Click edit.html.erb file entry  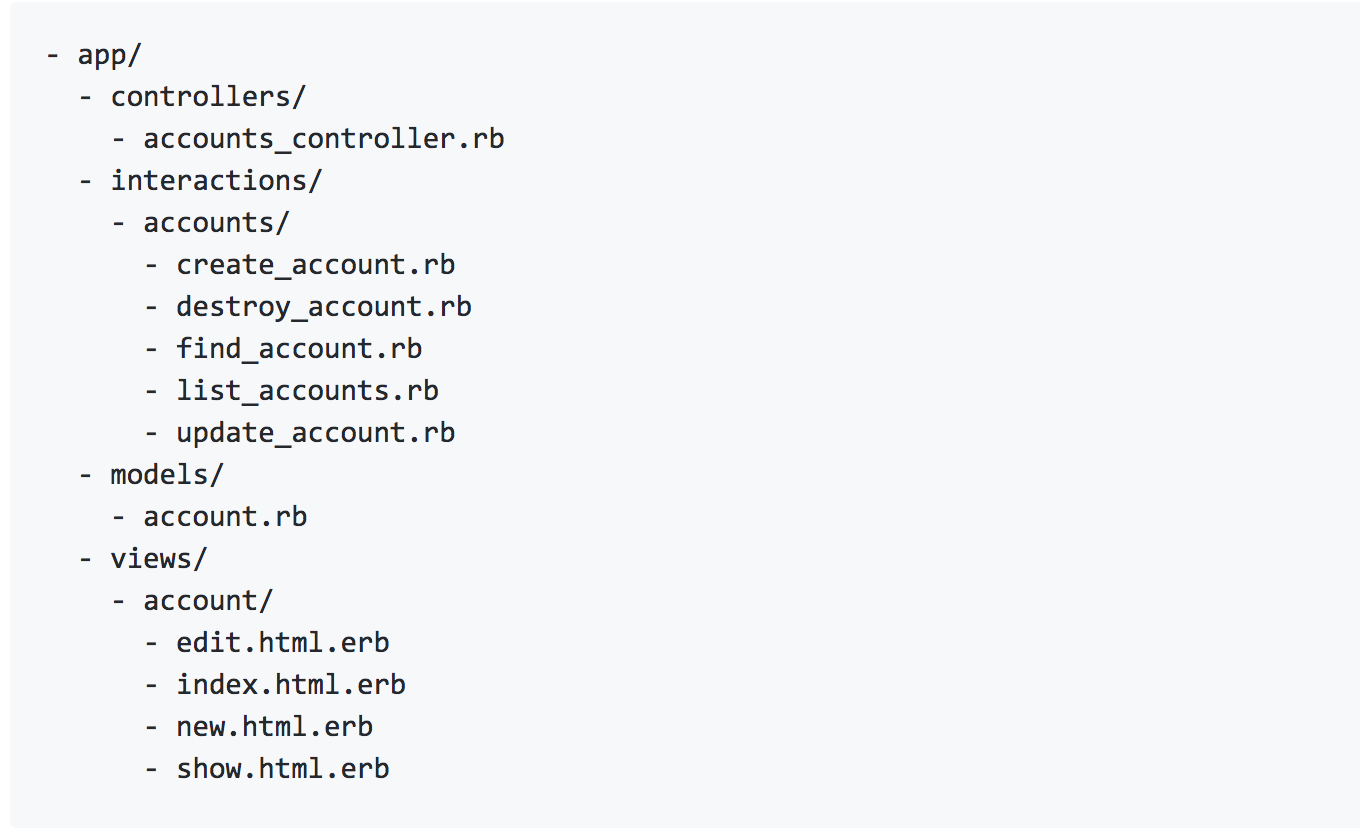coord(283,643)
